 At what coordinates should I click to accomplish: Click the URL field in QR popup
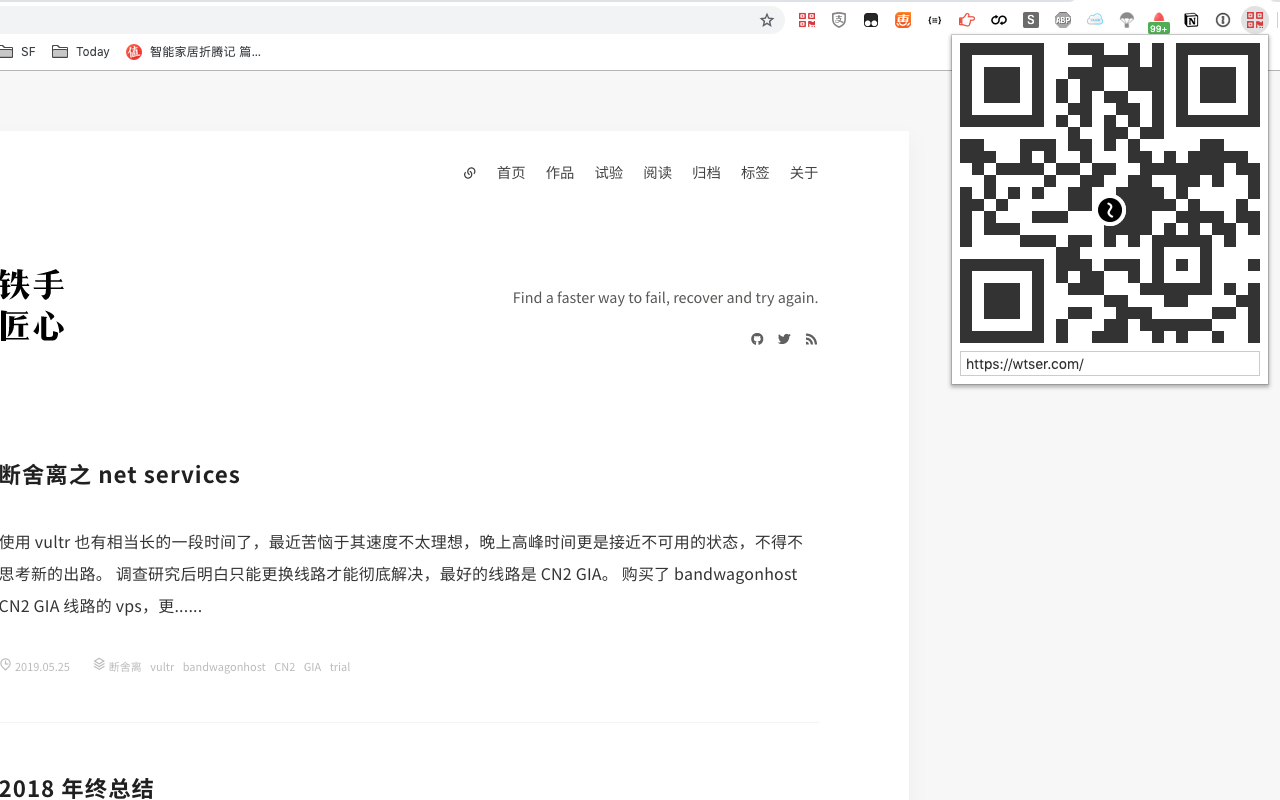(x=1110, y=364)
